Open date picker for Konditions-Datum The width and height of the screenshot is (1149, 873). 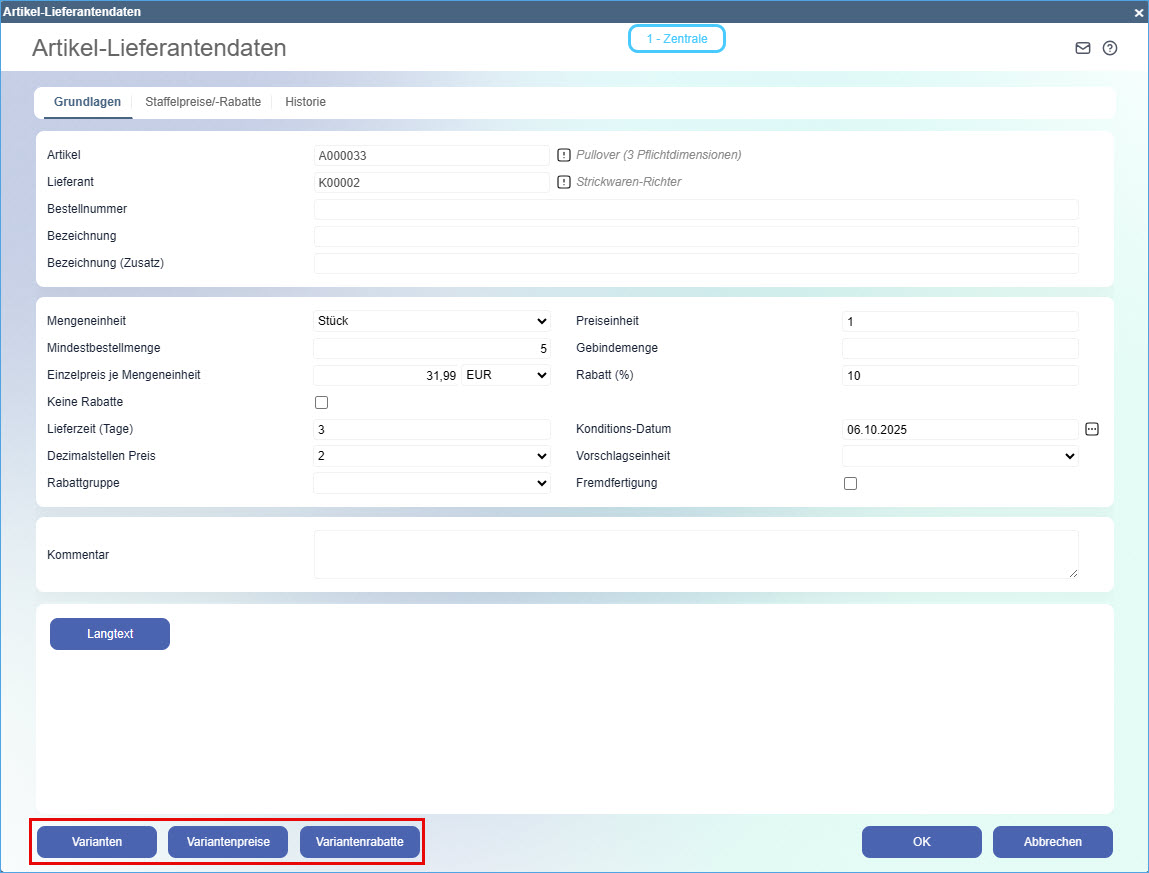1092,429
